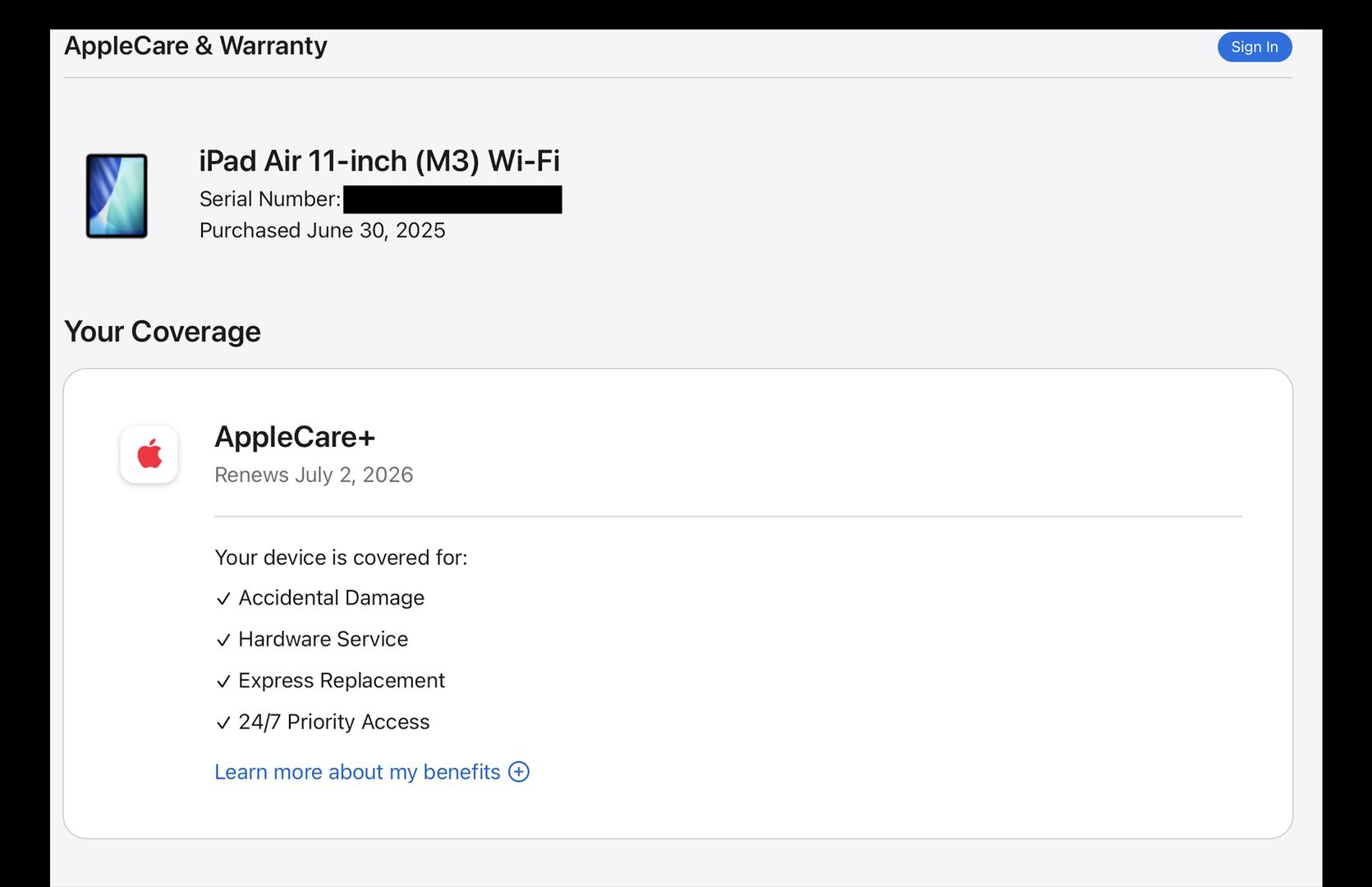
Task: Select the iPad Air device thumbnail
Action: 117,196
